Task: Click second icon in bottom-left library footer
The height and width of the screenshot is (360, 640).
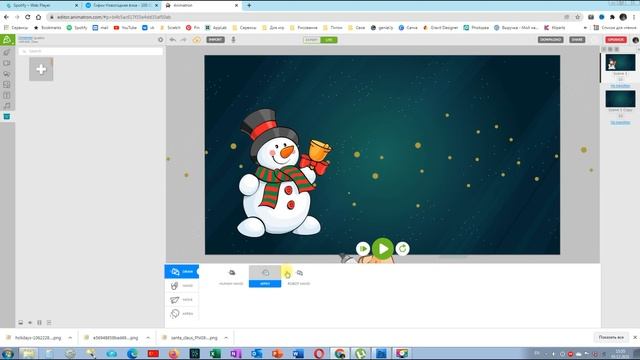Action: (x=30, y=322)
